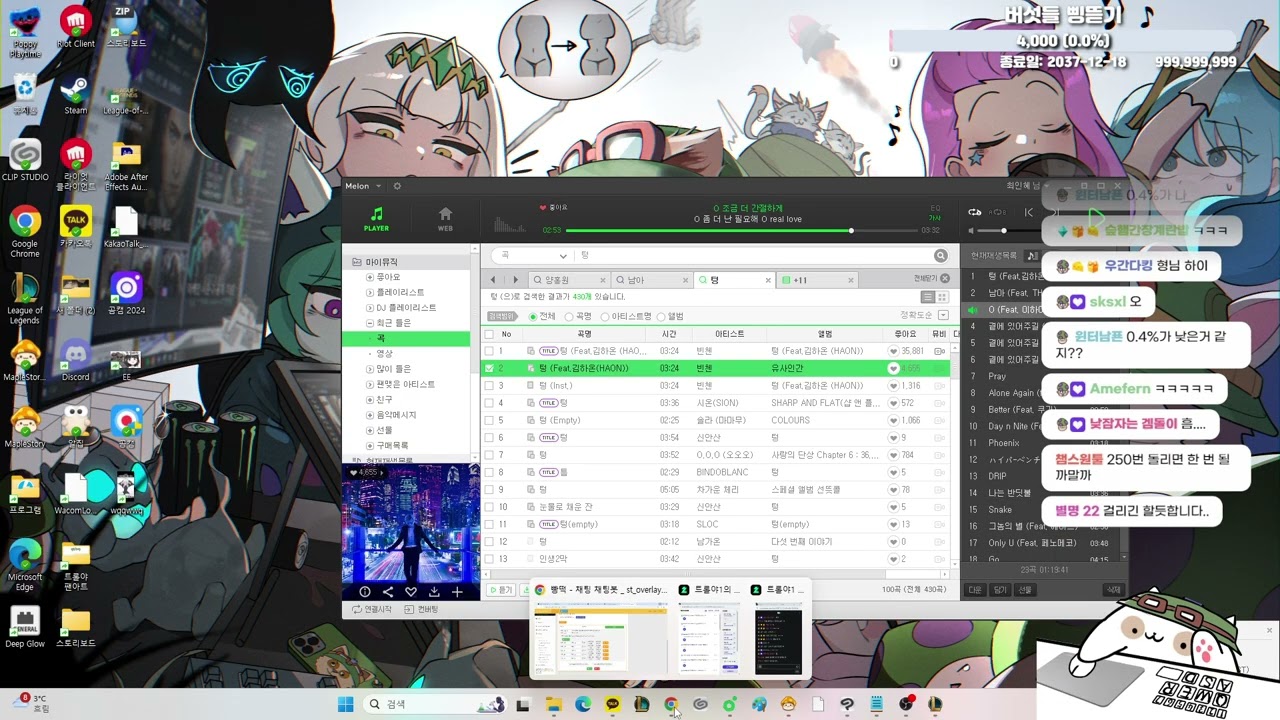This screenshot has height=720, width=1280.
Task: Check the box for 텅 (Empty) row 5
Action: 489,420
